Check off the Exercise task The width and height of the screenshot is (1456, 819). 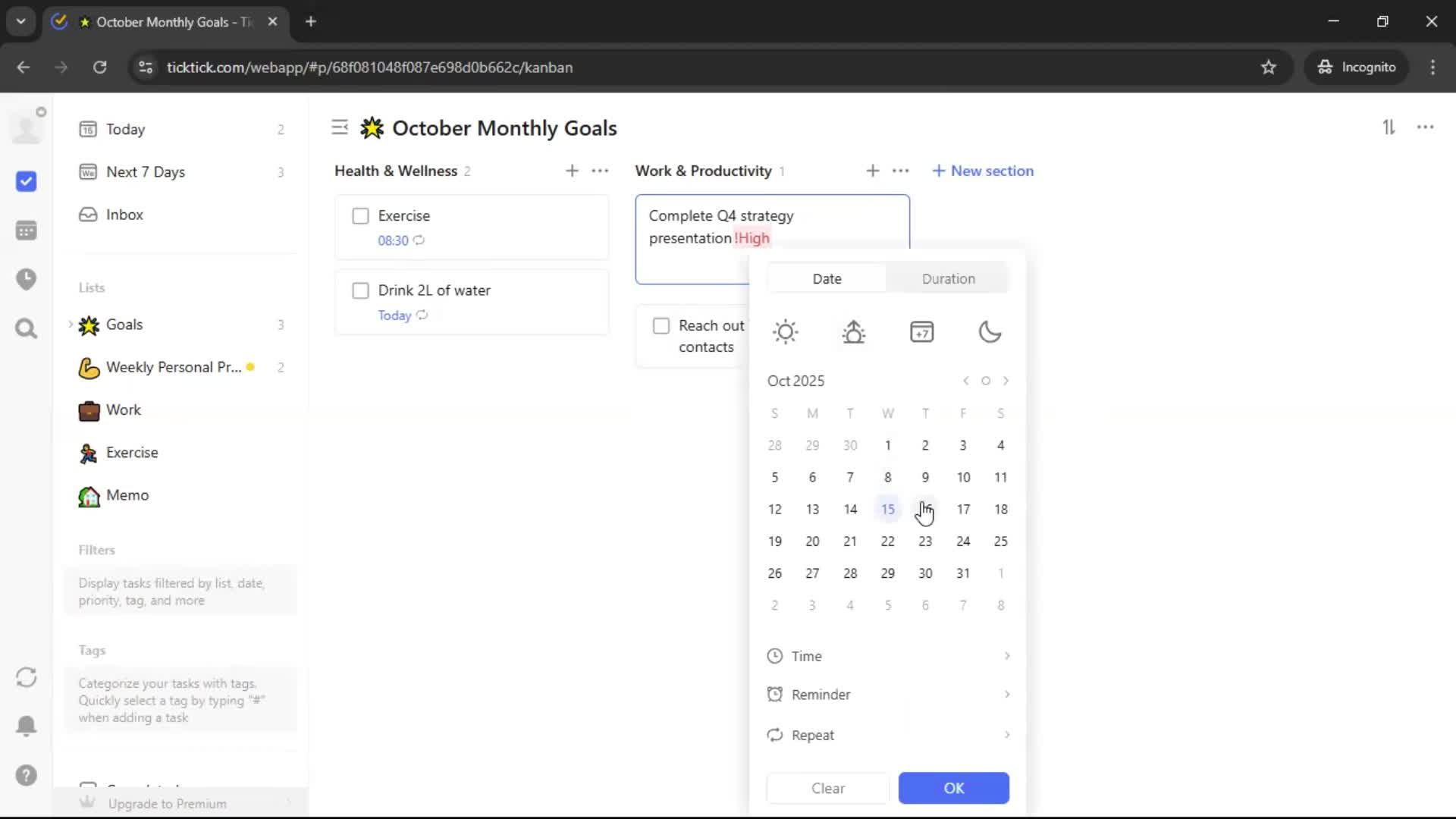coord(360,216)
